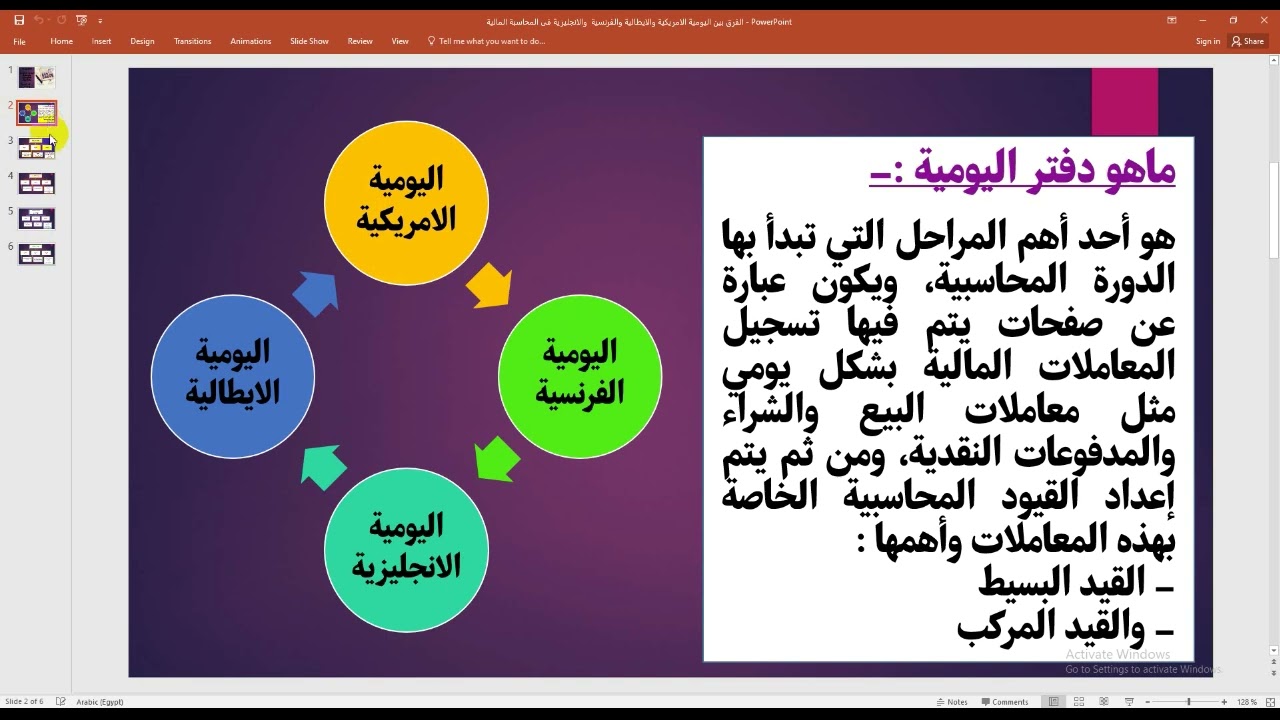This screenshot has width=1280, height=720.
Task: Click the spell check icon in status bar
Action: [61, 702]
